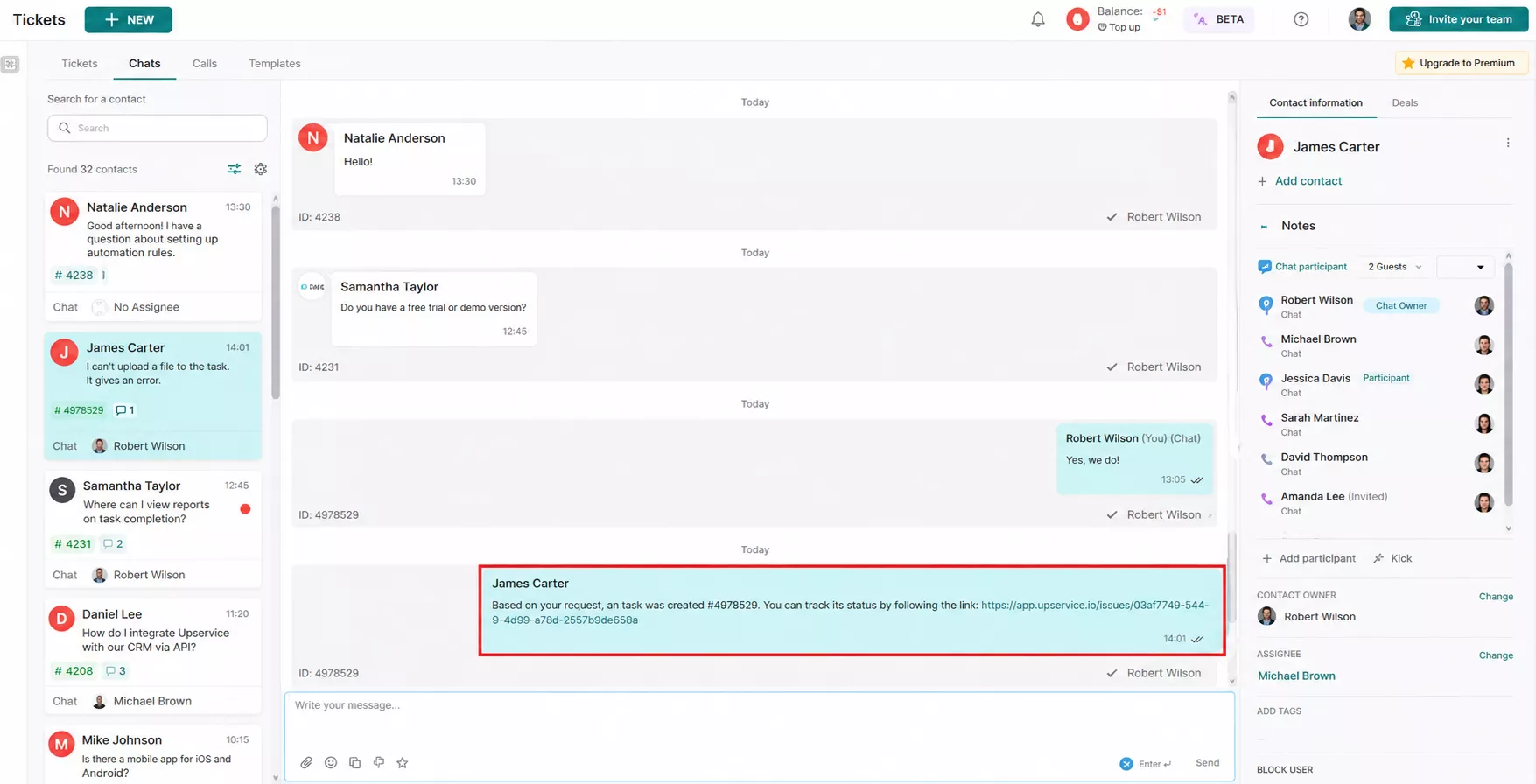Click the phone icon beside Michael Brown

[1266, 342]
